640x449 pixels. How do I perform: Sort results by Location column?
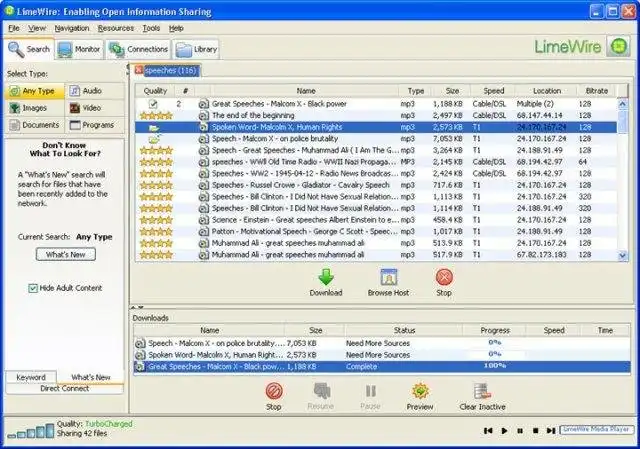point(547,91)
